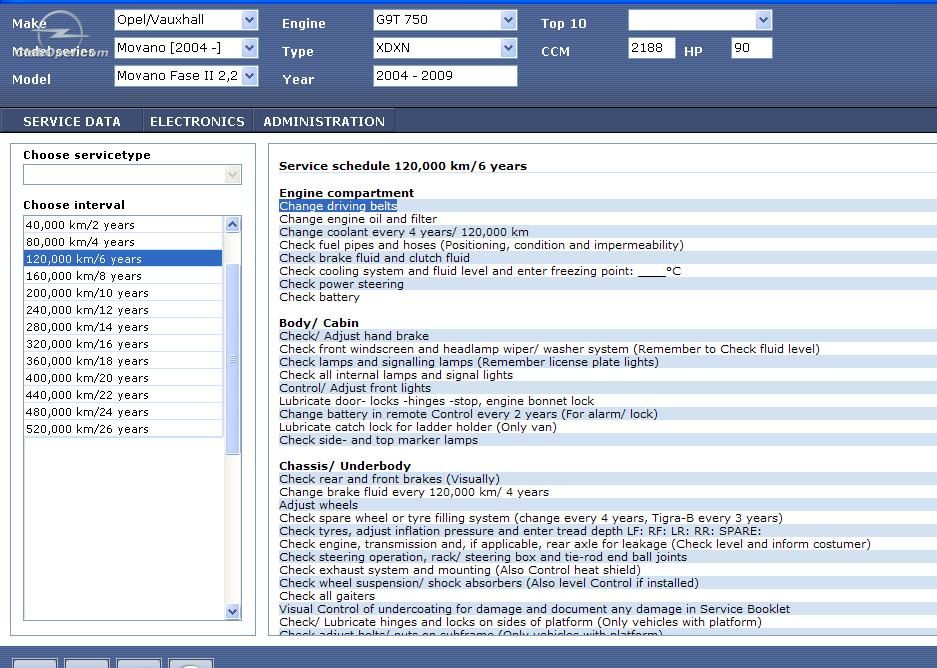
Task: Click the HP field showing 90
Action: [x=751, y=48]
